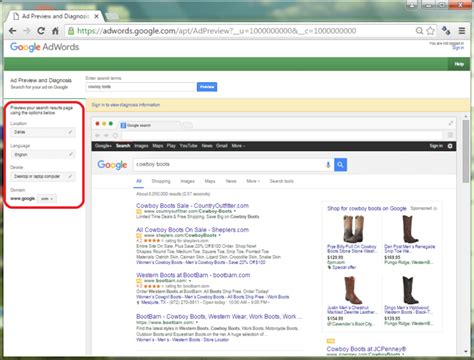Click Google+ in the black bar
This screenshot has width=474, height=360.
pyautogui.click(x=103, y=146)
